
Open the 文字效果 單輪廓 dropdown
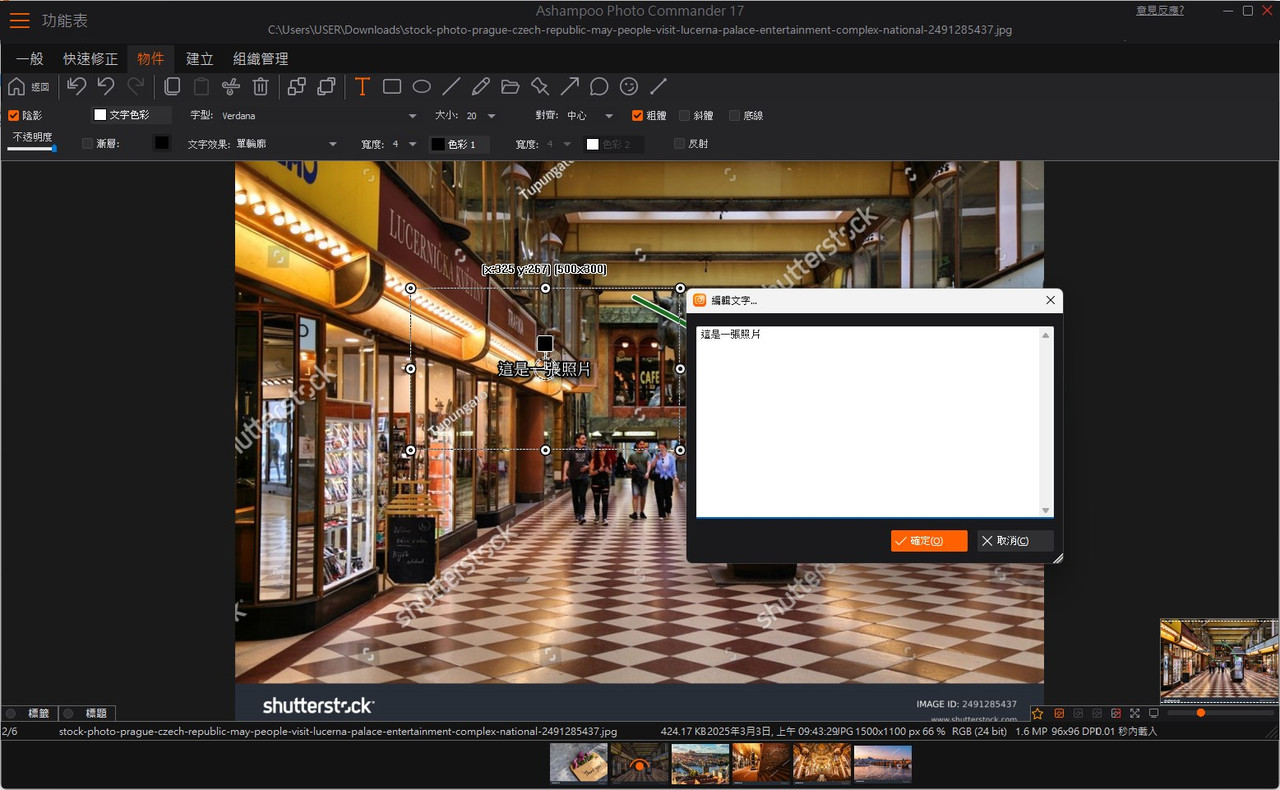pyautogui.click(x=287, y=144)
